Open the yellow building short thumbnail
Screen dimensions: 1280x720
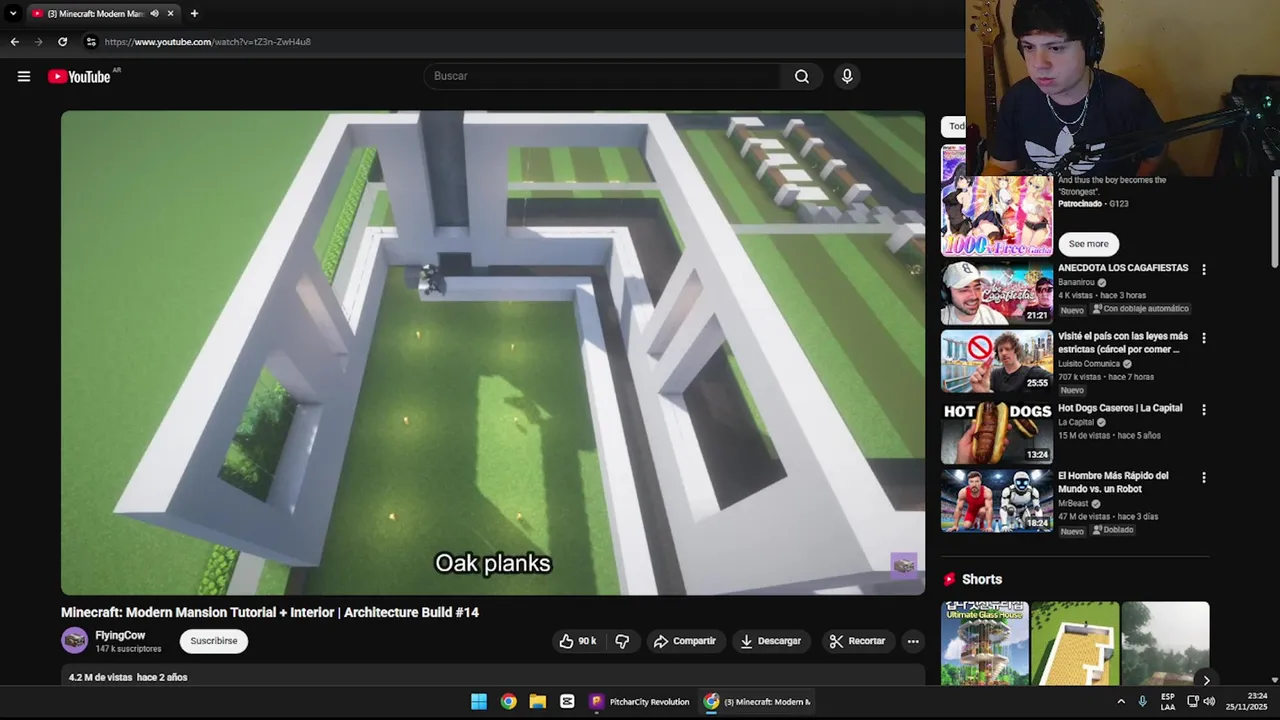pyautogui.click(x=1075, y=643)
